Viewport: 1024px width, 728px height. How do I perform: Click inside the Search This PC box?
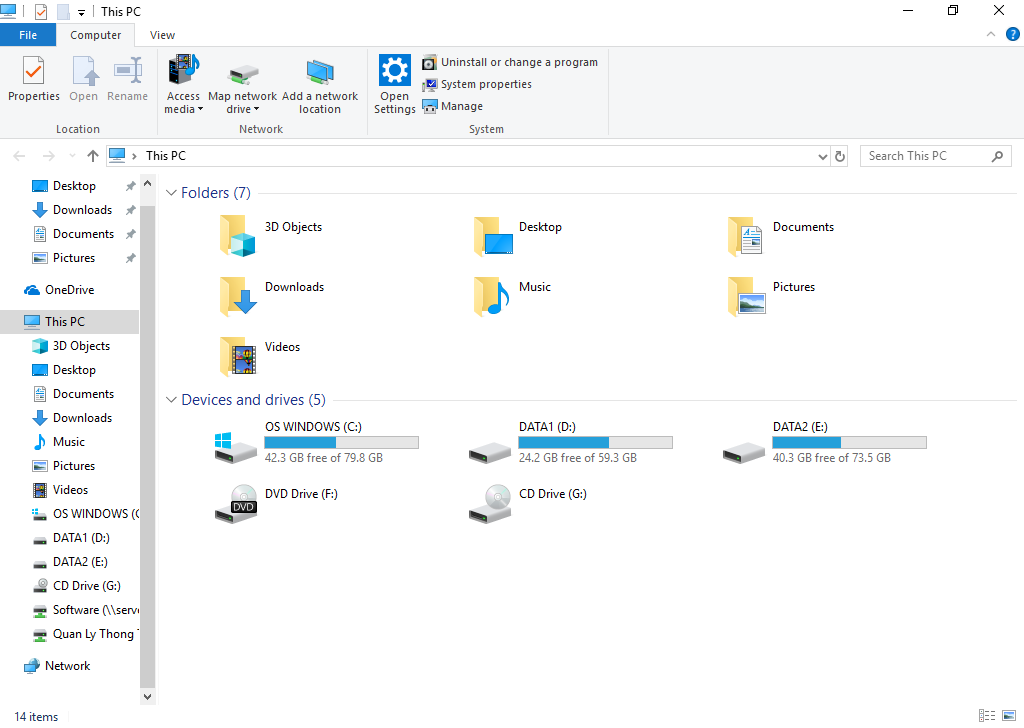(x=925, y=156)
